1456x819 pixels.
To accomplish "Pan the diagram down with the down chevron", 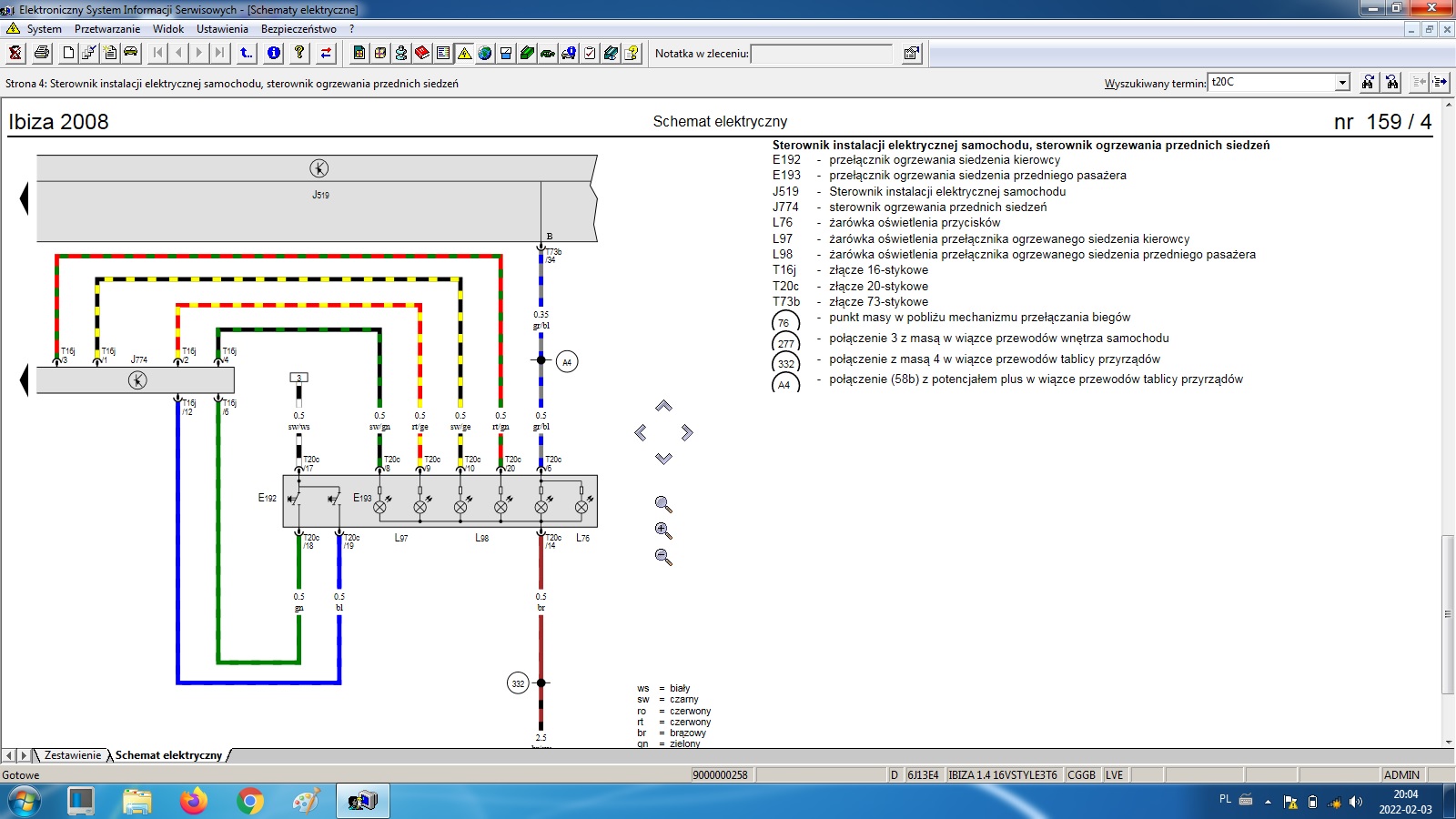I will pos(663,459).
